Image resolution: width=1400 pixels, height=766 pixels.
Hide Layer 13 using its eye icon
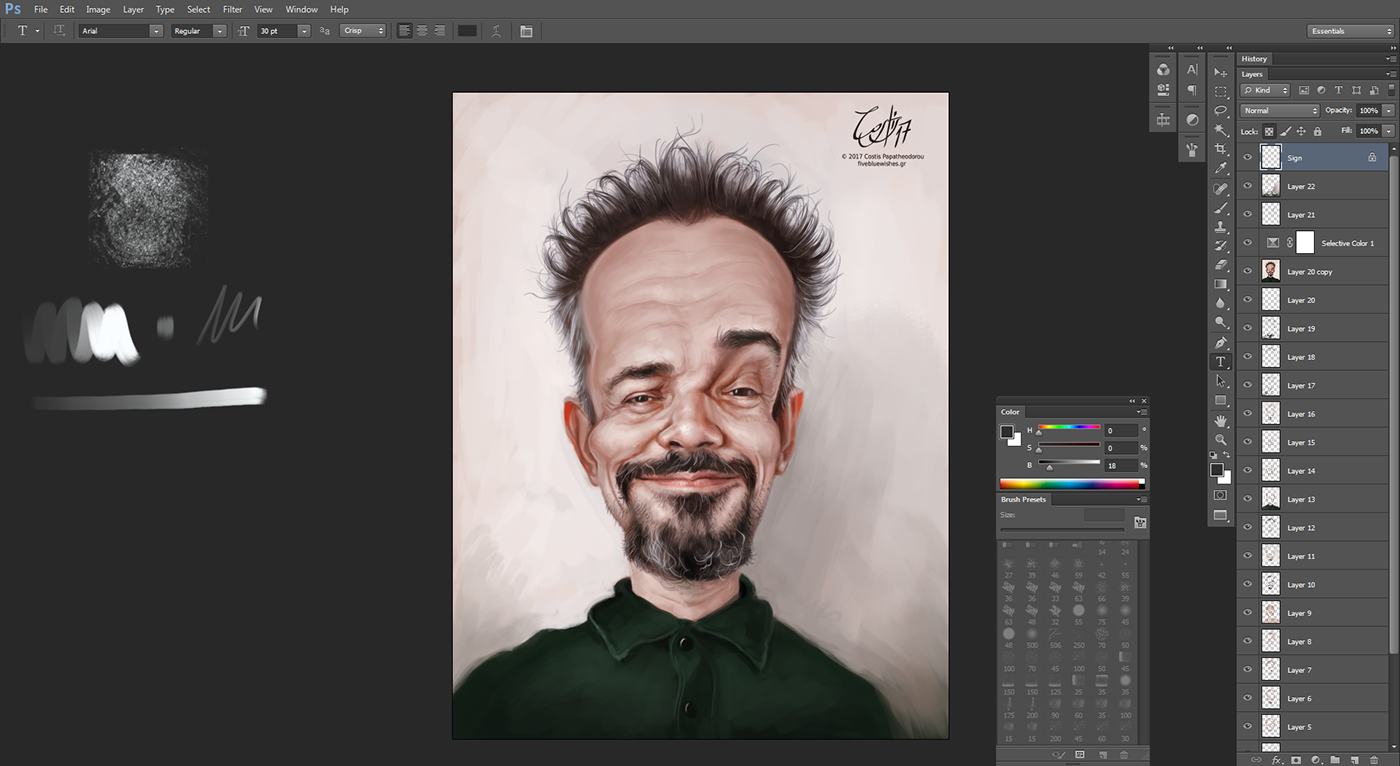(1247, 499)
